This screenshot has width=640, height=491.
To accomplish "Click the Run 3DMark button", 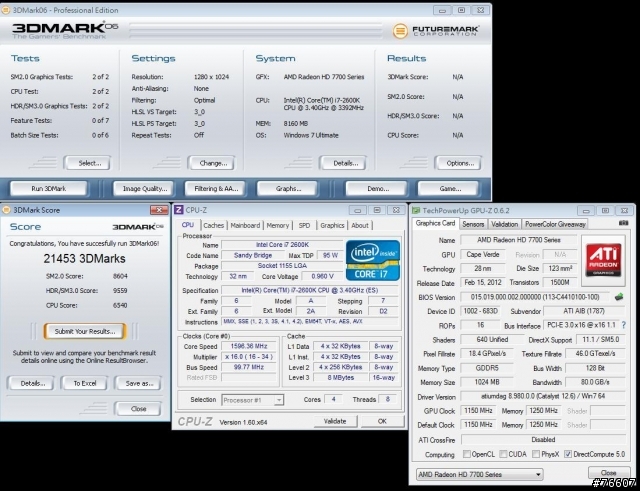I will (49, 189).
